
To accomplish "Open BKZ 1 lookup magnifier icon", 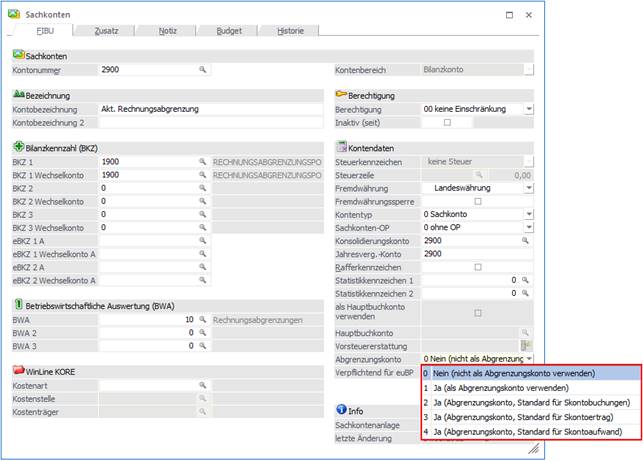I will pyautogui.click(x=202, y=161).
